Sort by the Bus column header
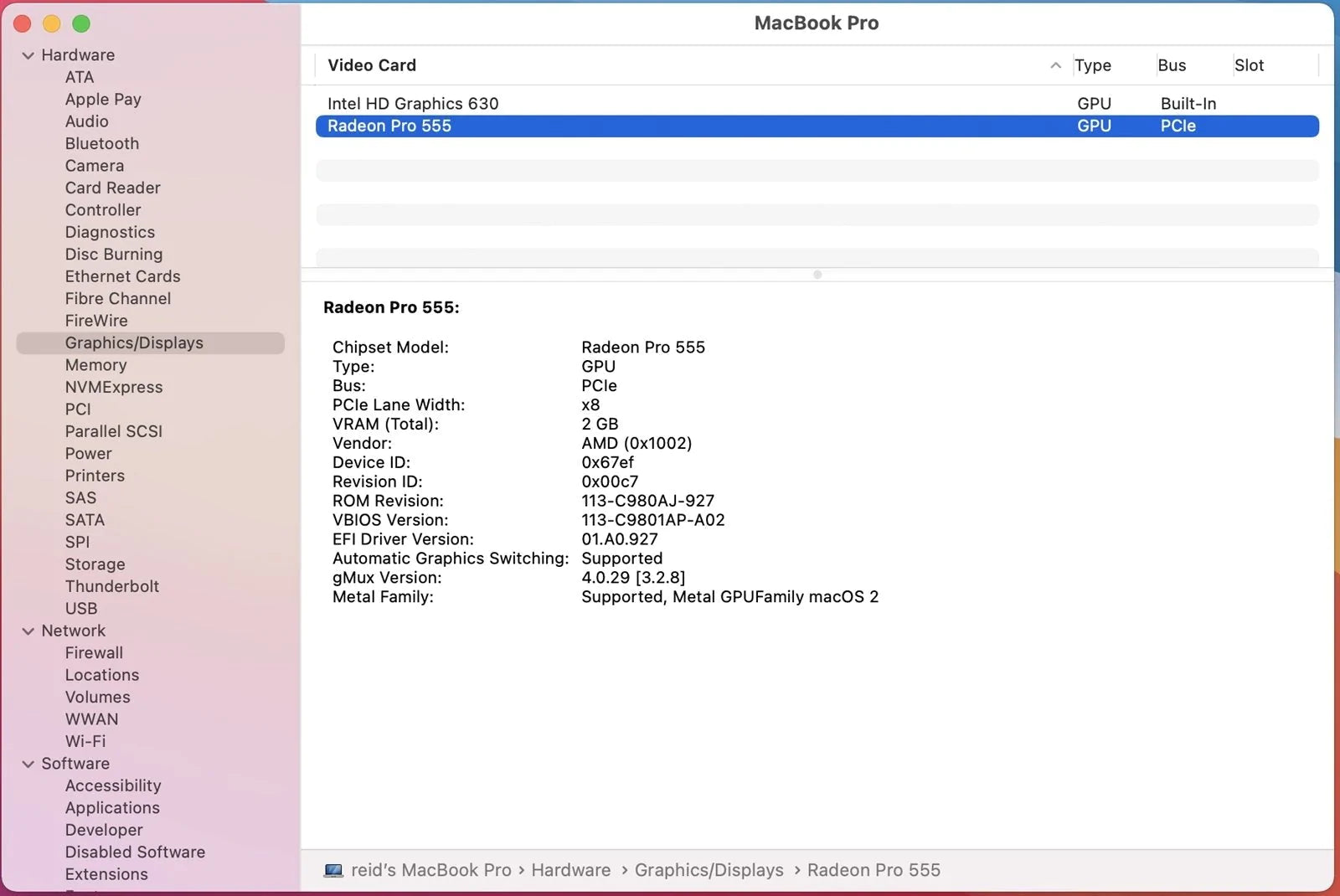 [x=1171, y=65]
